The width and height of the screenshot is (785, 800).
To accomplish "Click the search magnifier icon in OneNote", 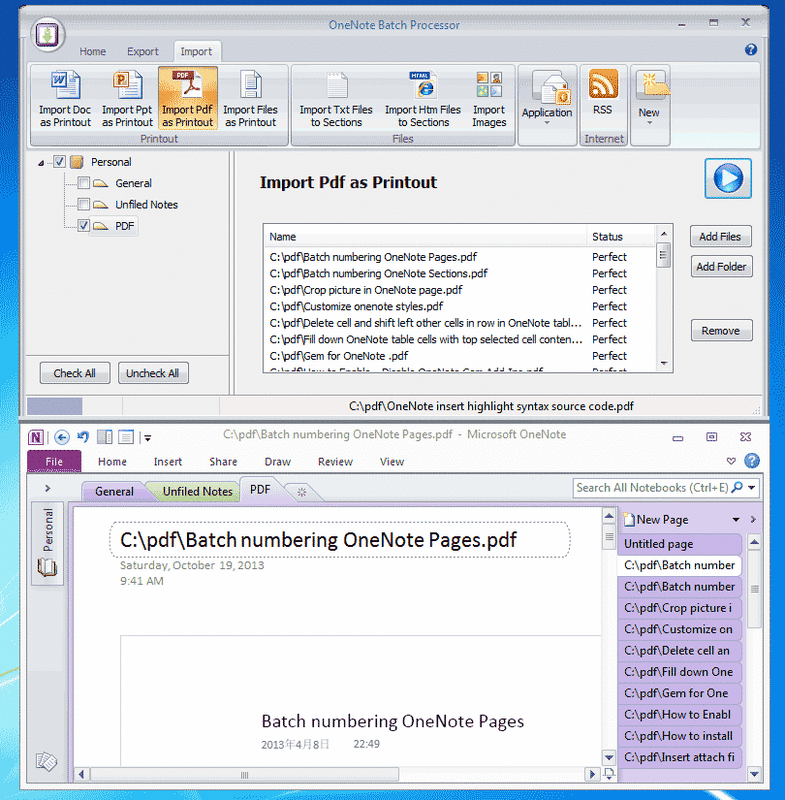I will [x=737, y=487].
